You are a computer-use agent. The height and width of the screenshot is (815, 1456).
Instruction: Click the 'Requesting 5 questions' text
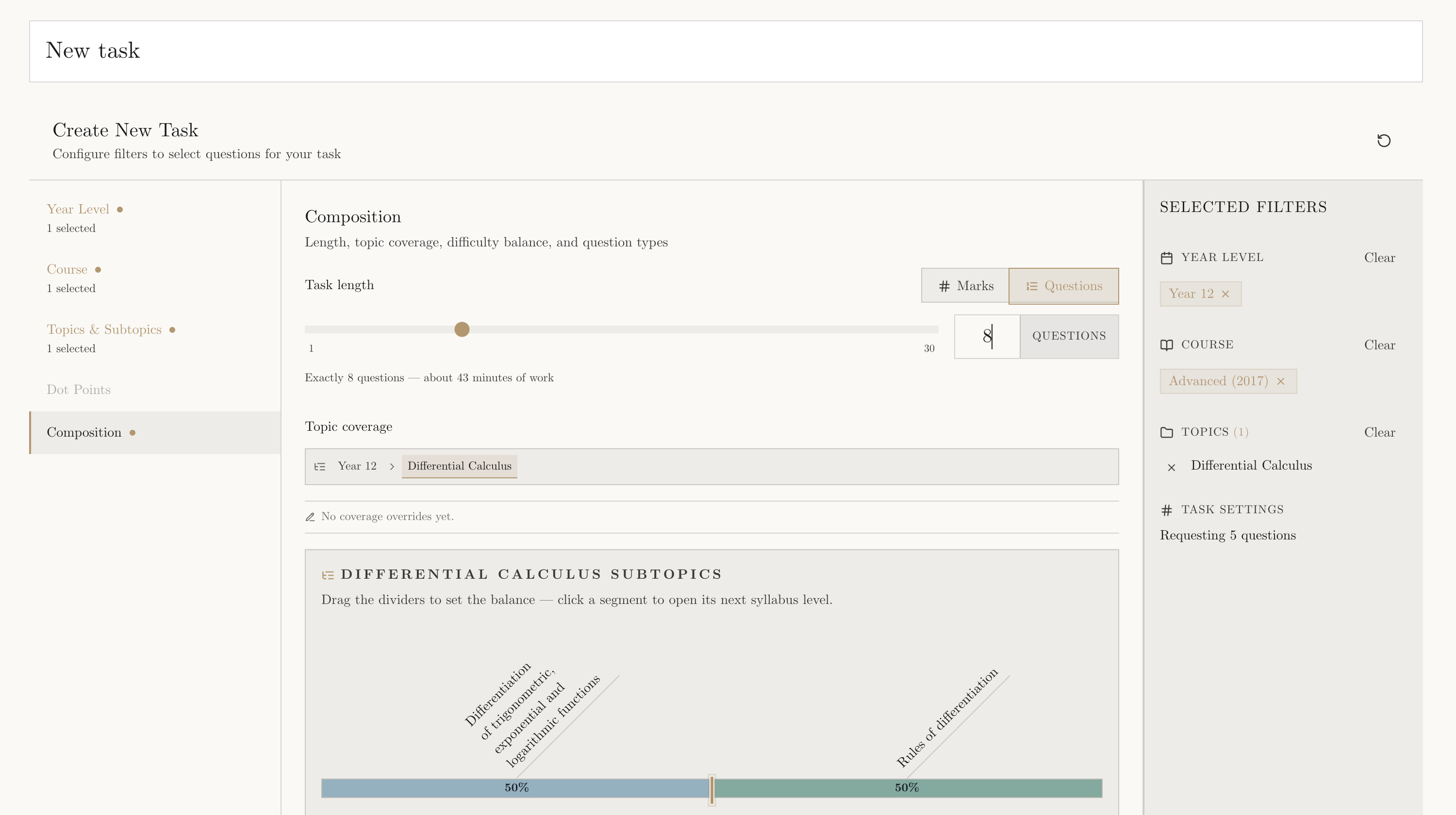(1228, 536)
